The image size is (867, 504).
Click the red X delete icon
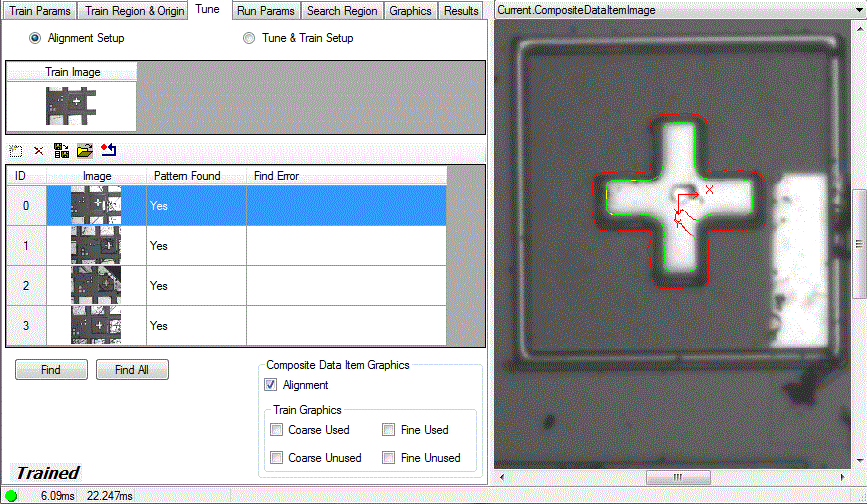(39, 151)
